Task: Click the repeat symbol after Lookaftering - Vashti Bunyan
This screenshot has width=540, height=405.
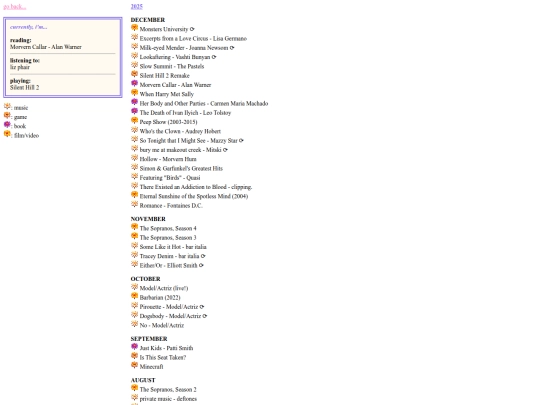Action: (214, 57)
